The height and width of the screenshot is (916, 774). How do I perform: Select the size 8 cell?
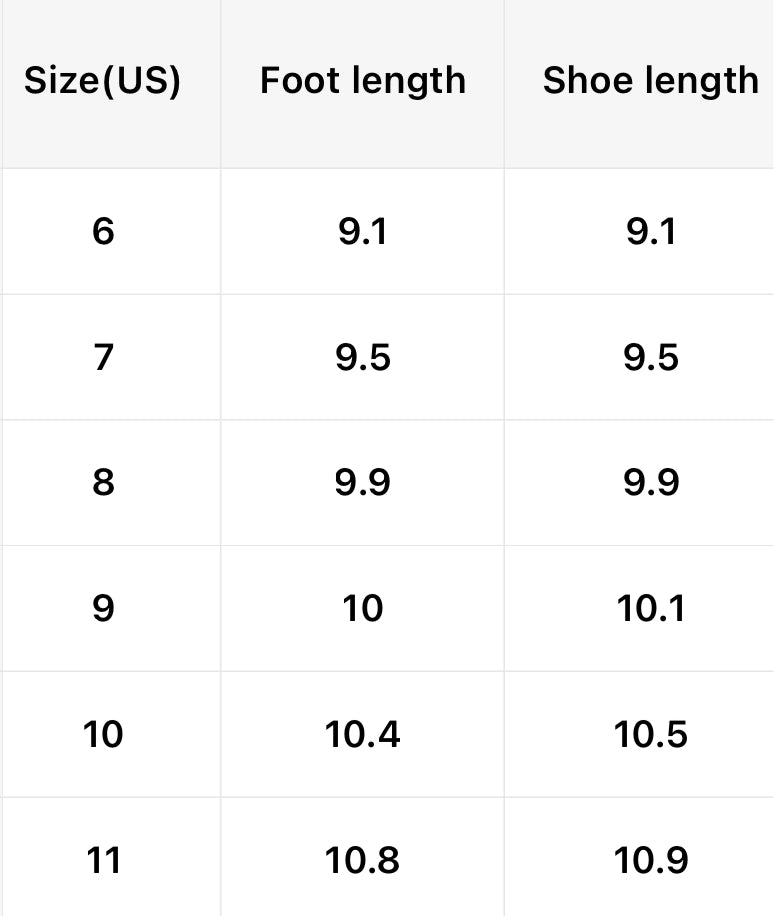pos(103,483)
